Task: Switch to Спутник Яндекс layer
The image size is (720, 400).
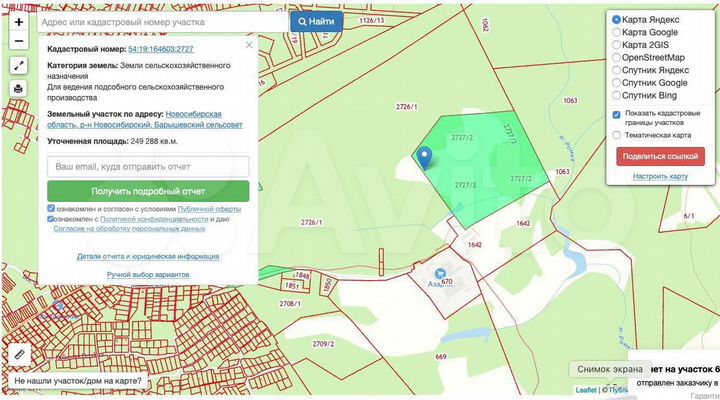Action: 616,71
